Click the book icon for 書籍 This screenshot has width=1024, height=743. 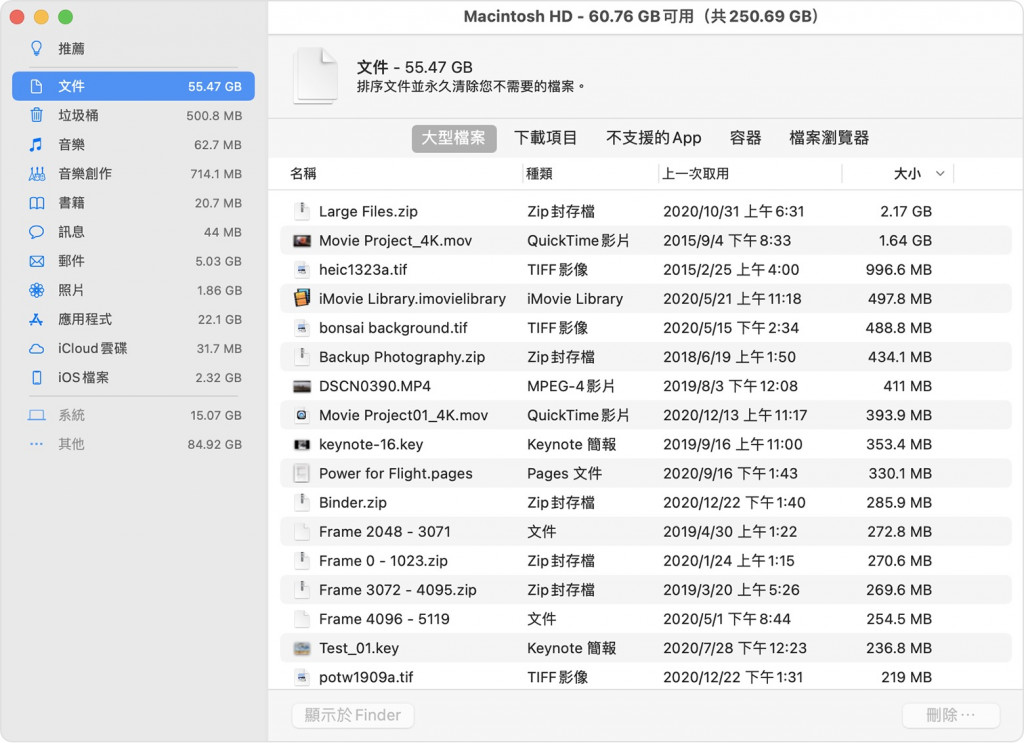pyautogui.click(x=37, y=203)
